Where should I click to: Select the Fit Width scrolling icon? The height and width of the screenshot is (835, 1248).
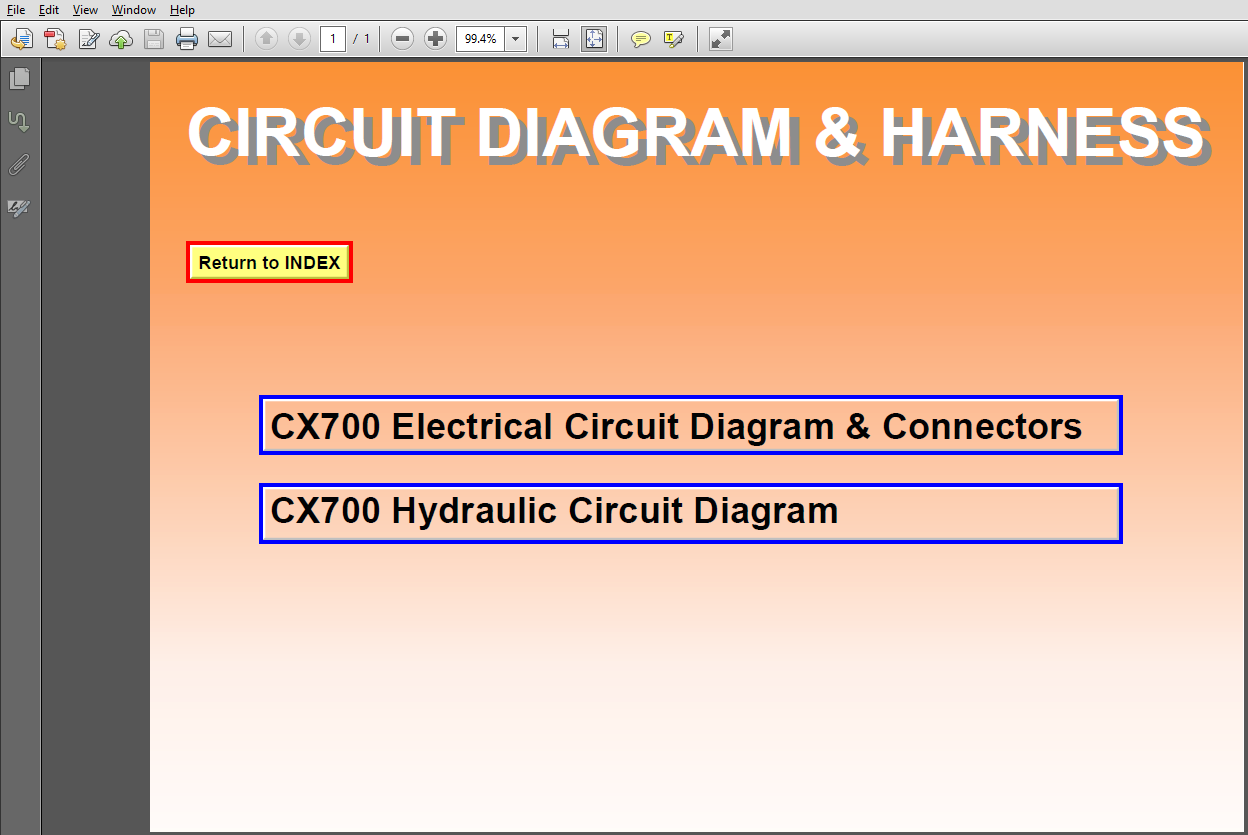click(x=561, y=39)
